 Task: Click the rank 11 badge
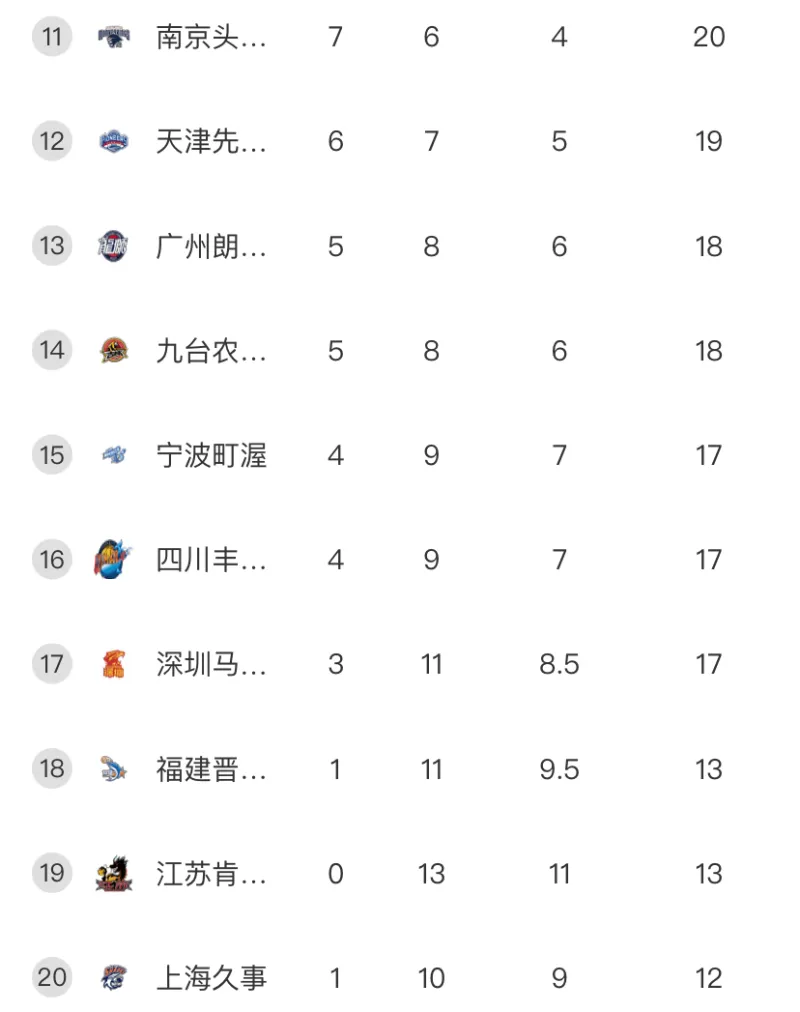pyautogui.click(x=52, y=37)
